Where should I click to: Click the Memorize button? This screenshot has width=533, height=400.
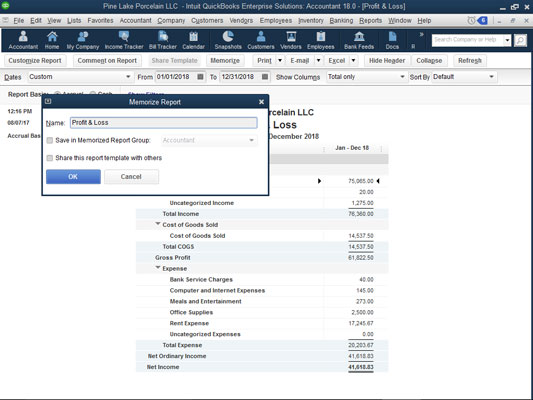tap(225, 60)
